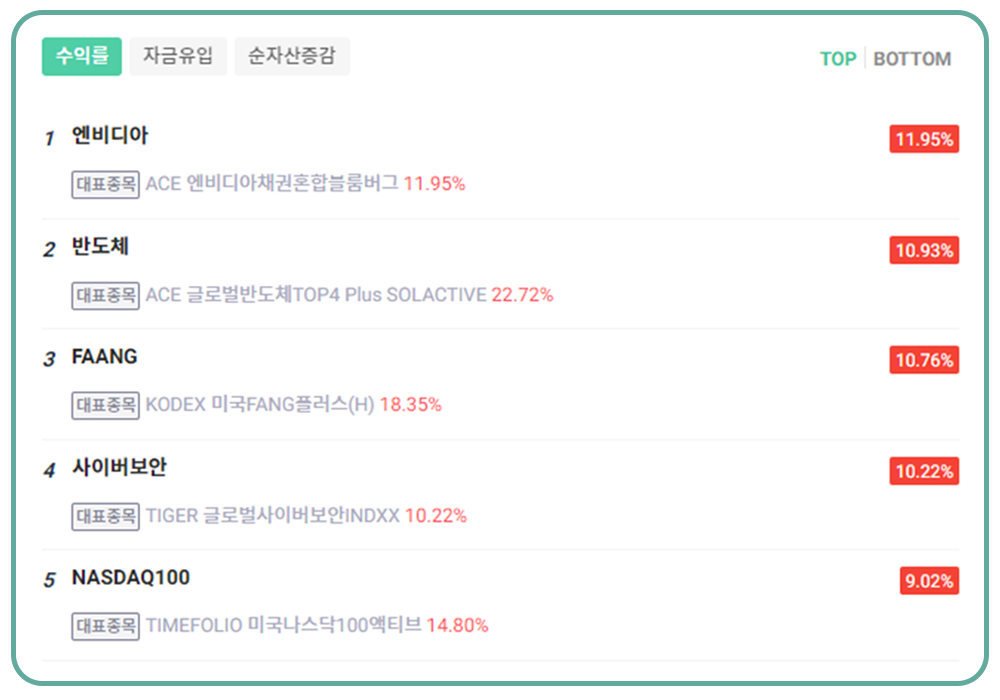The height and width of the screenshot is (700, 1000).
Task: Open the 사이버보안 theme title
Action: 119,467
